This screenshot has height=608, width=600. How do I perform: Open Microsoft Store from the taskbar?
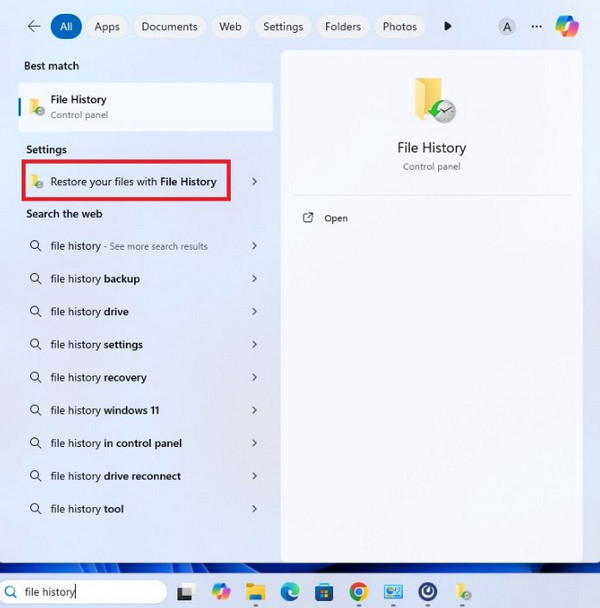click(324, 592)
